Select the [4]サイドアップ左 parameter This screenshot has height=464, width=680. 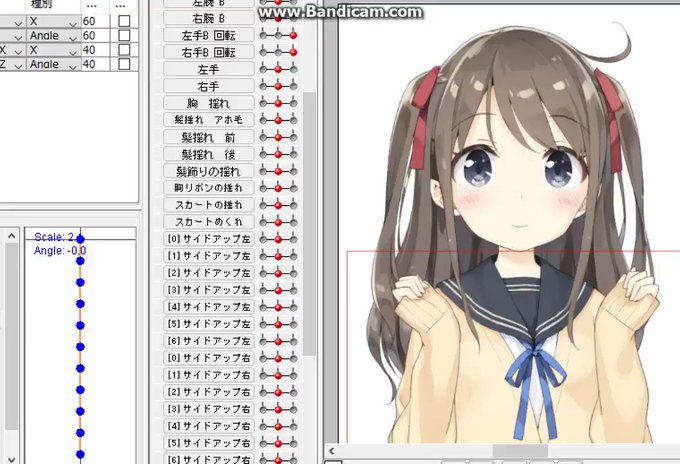click(x=209, y=307)
